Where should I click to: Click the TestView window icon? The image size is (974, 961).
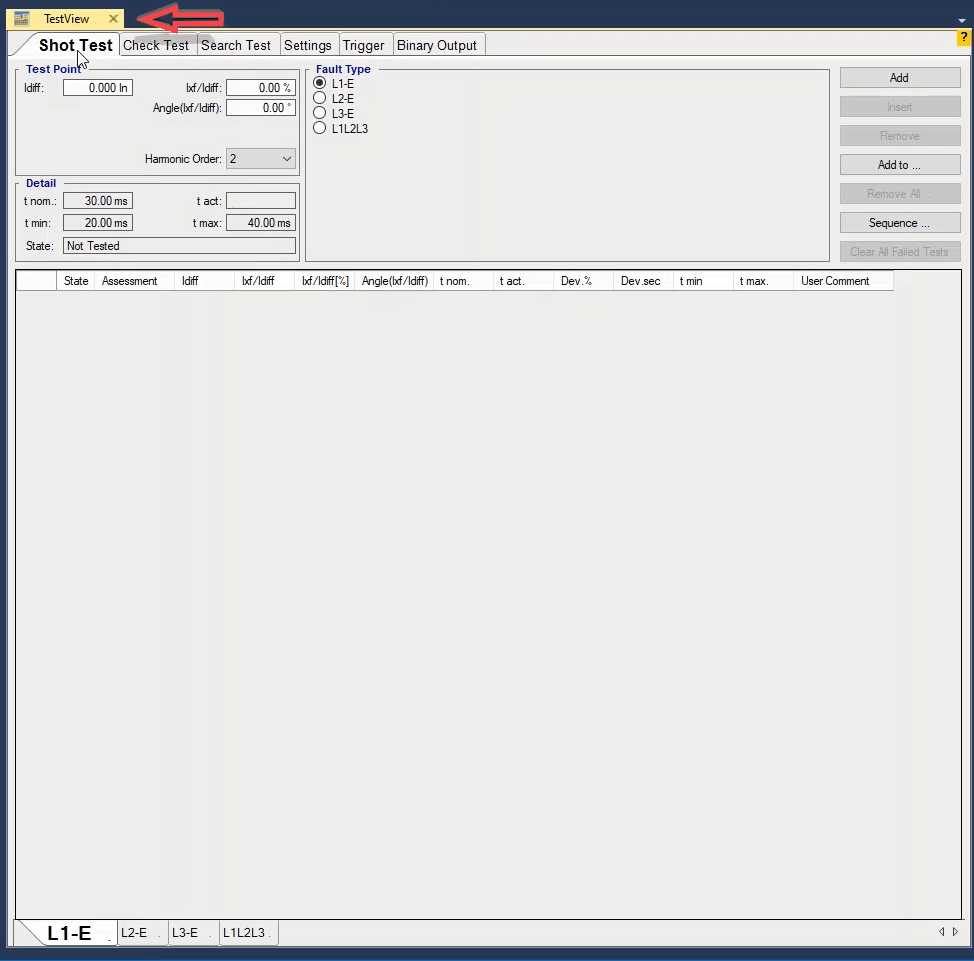tap(22, 19)
